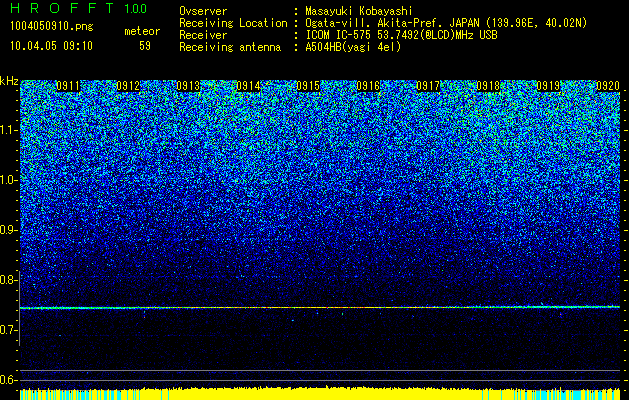Click the 0914 time marker
This screenshot has height=400, width=629.
[x=248, y=86]
